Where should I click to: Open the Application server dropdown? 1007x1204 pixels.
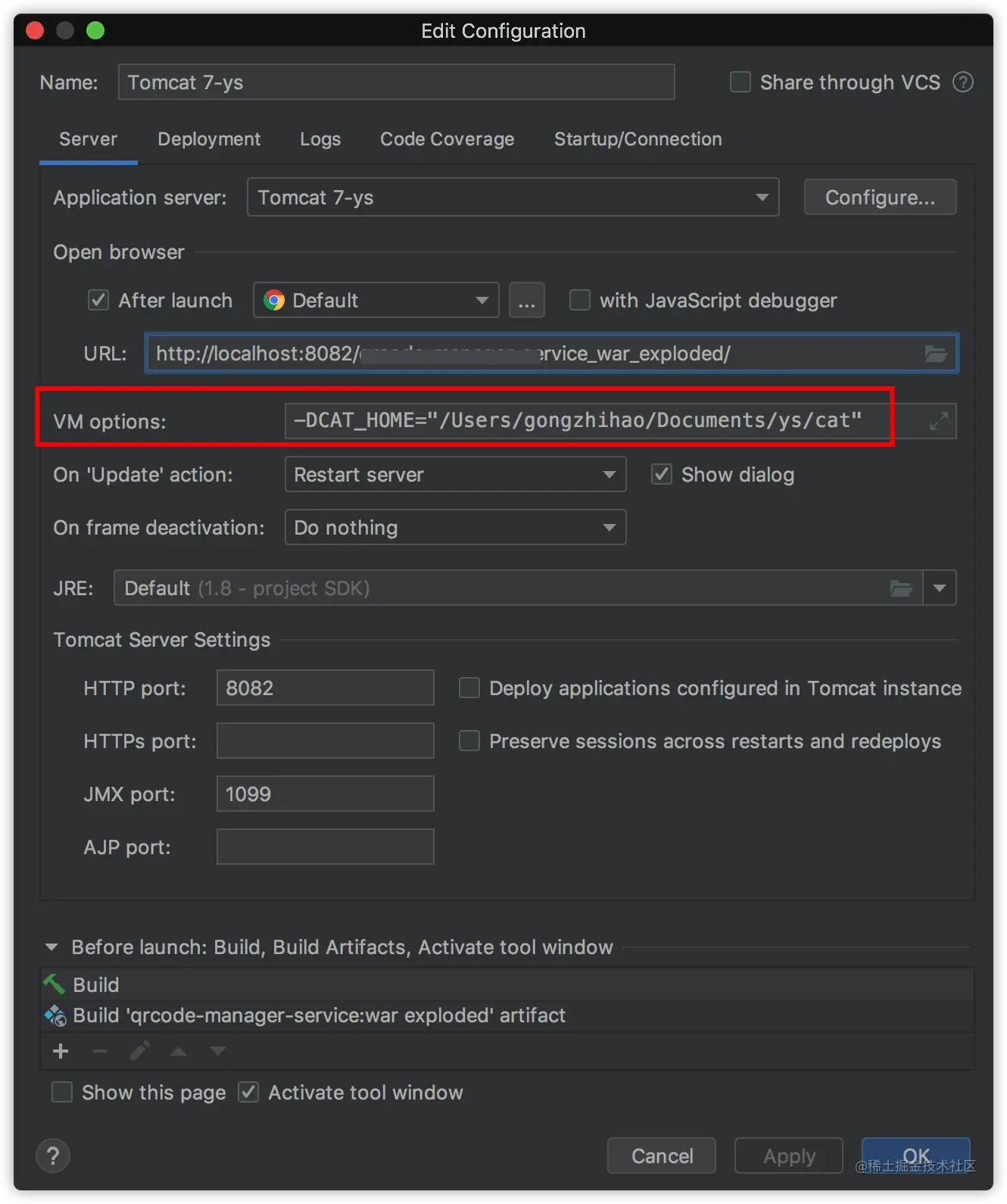click(513, 198)
